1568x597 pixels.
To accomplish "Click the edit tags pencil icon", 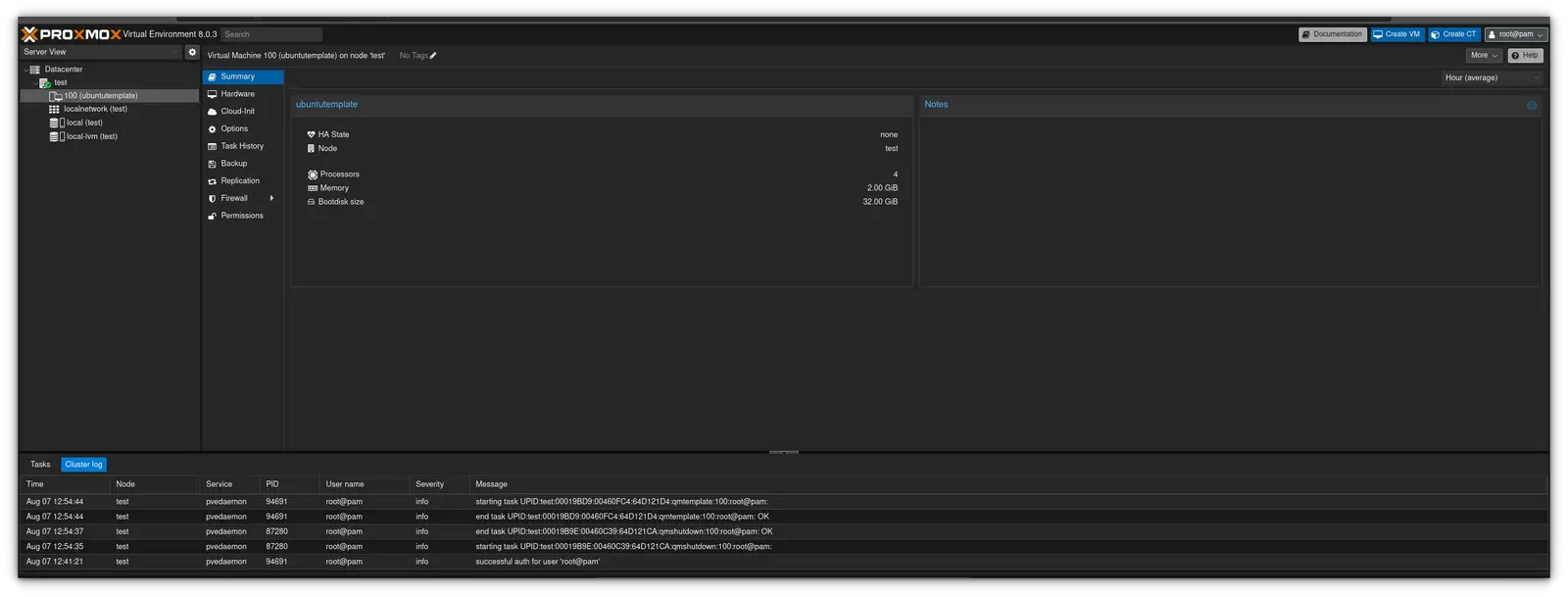I will [x=433, y=56].
